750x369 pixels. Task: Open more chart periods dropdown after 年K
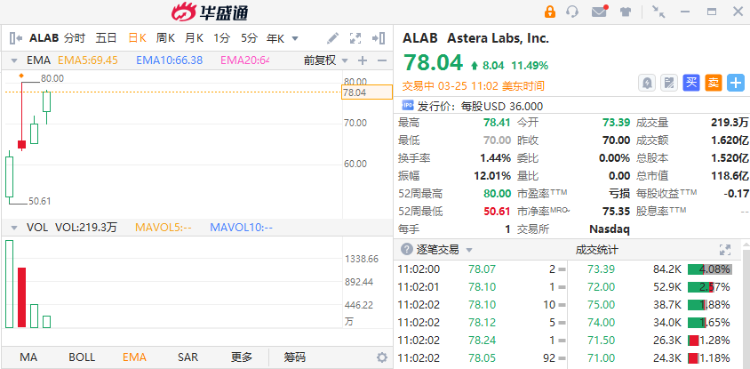[295, 38]
